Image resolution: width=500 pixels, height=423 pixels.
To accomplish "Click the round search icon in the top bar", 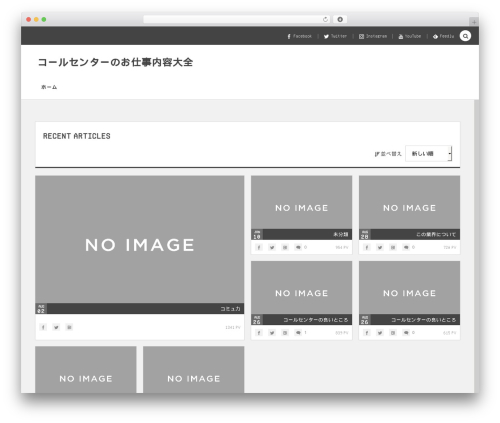I will (465, 36).
